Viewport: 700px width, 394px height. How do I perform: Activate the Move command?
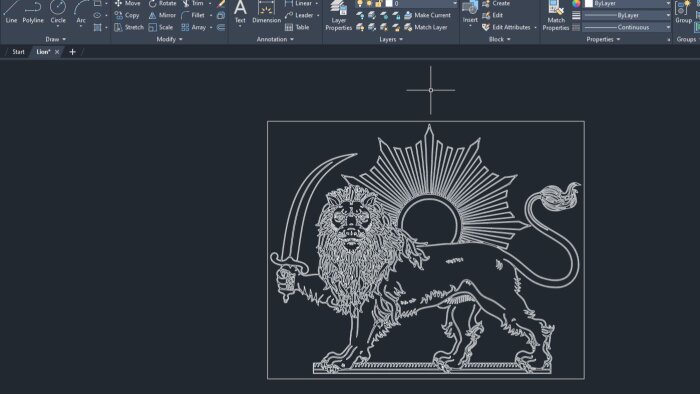127,4
